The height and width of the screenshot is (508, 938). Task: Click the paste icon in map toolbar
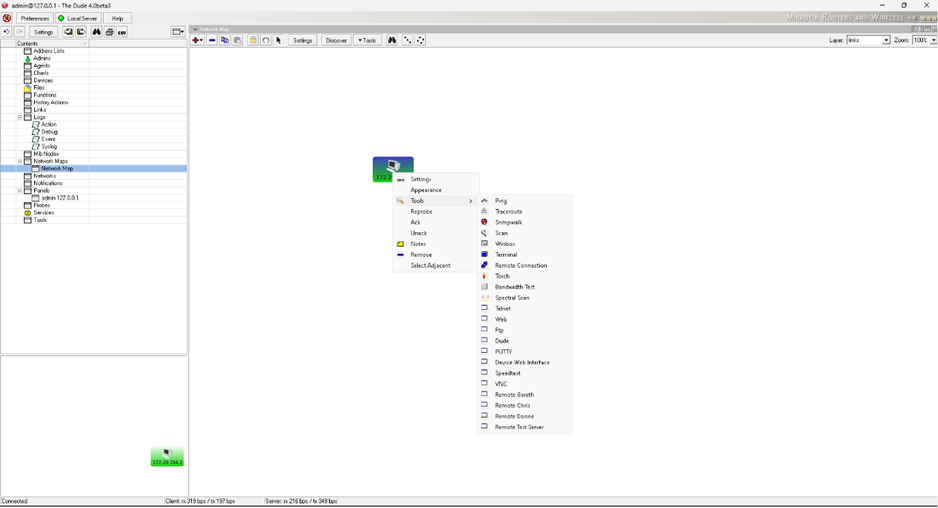(x=237, y=40)
